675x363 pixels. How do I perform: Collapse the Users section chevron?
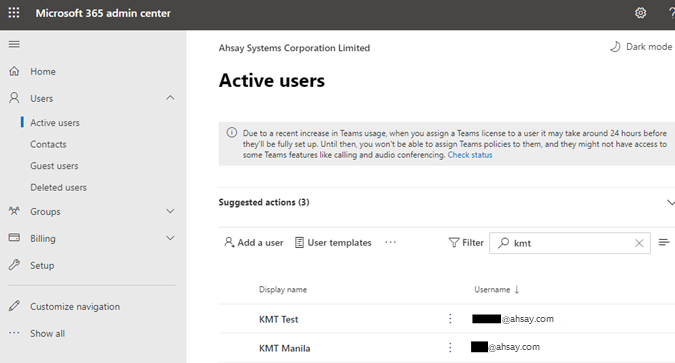(170, 98)
